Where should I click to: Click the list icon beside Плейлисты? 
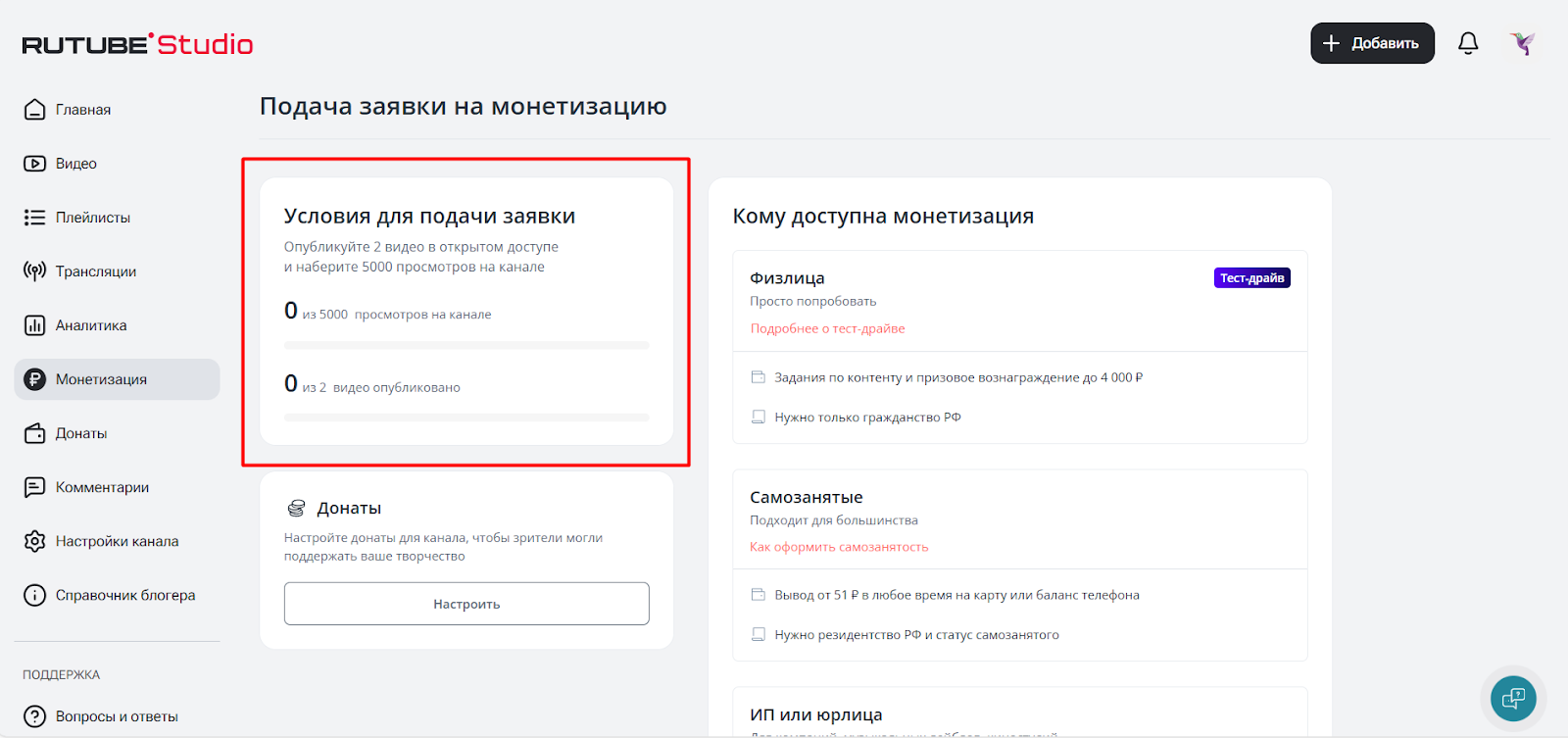pyautogui.click(x=34, y=218)
